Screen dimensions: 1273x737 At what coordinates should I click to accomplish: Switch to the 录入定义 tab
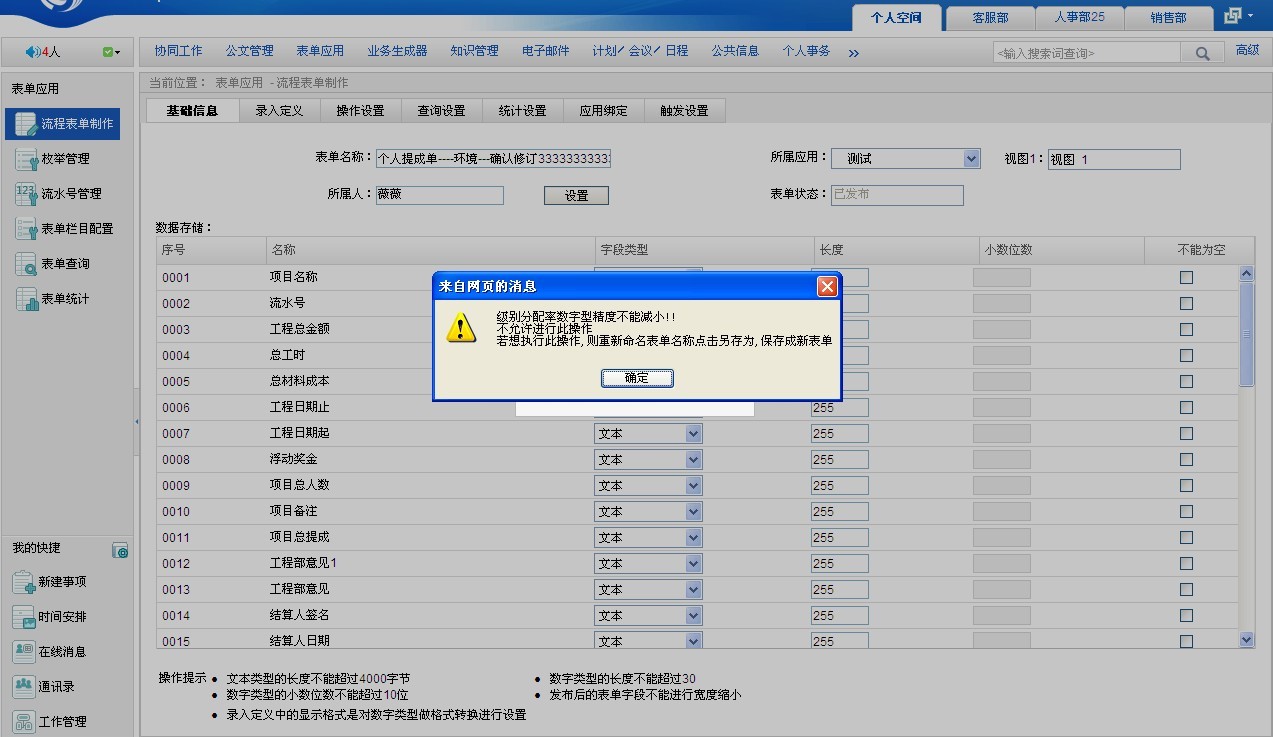pyautogui.click(x=279, y=111)
